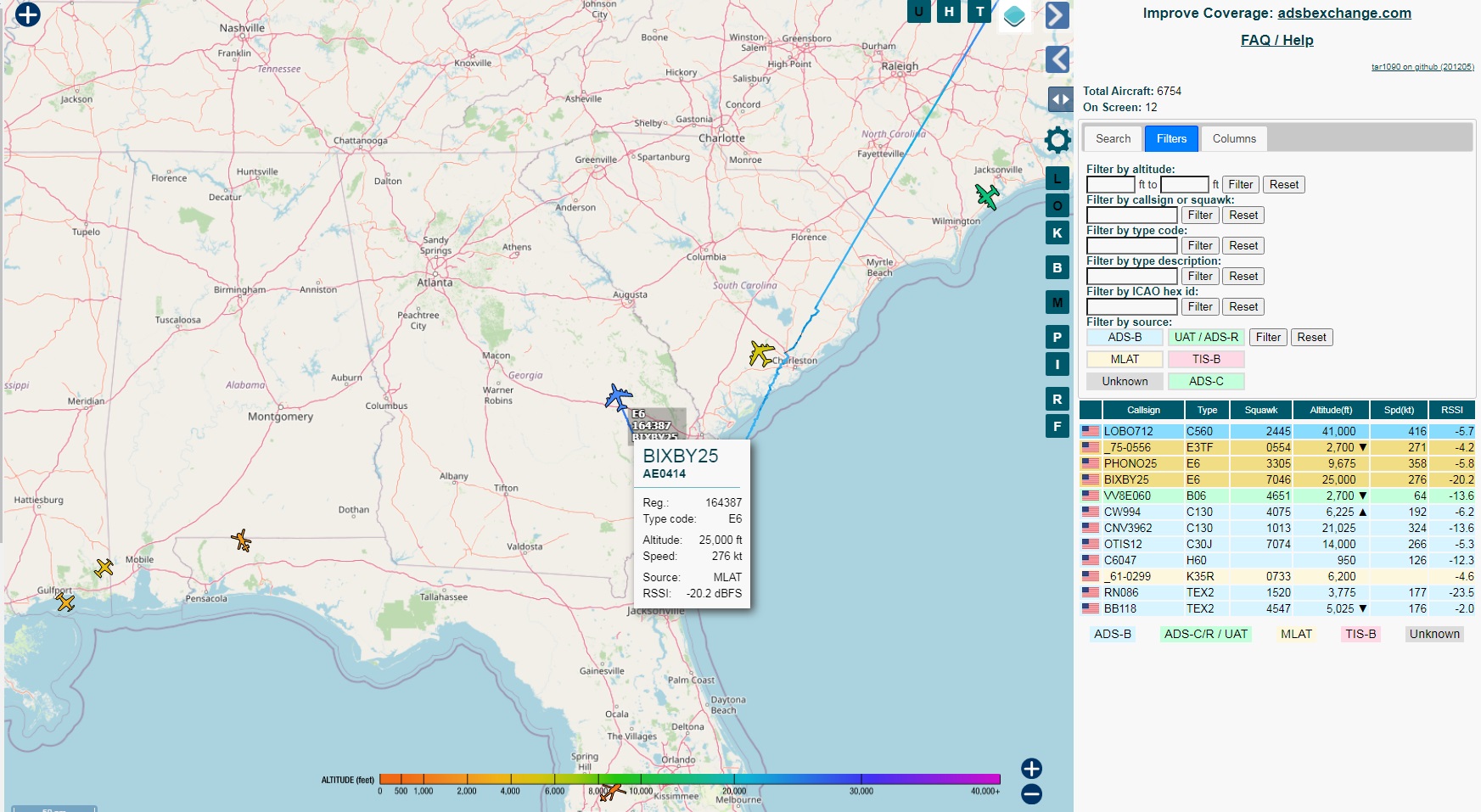Click the ICAO hex AE0414 in popup

(x=664, y=474)
